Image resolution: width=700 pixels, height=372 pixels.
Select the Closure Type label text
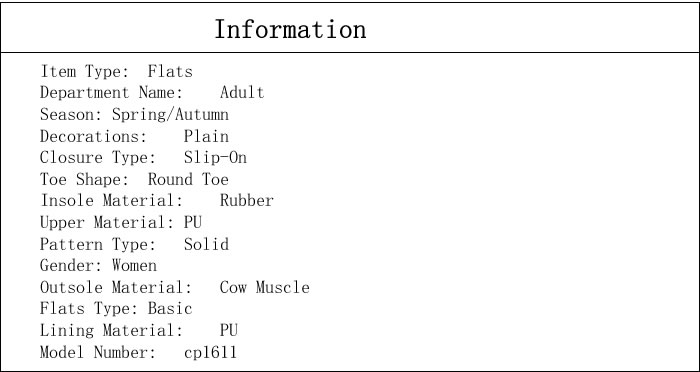(x=98, y=158)
